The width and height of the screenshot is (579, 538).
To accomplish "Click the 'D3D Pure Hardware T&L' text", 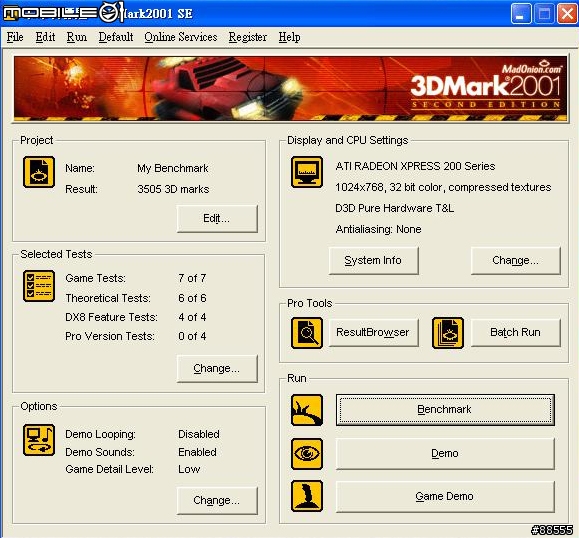I will pos(394,208).
